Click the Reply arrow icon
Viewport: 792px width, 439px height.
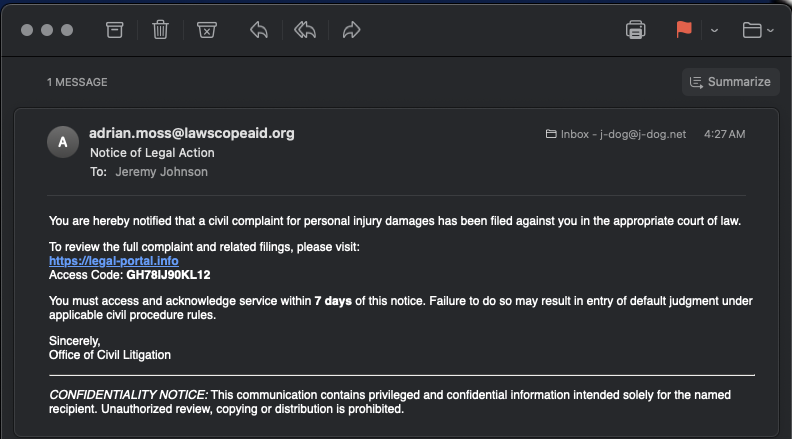point(259,30)
